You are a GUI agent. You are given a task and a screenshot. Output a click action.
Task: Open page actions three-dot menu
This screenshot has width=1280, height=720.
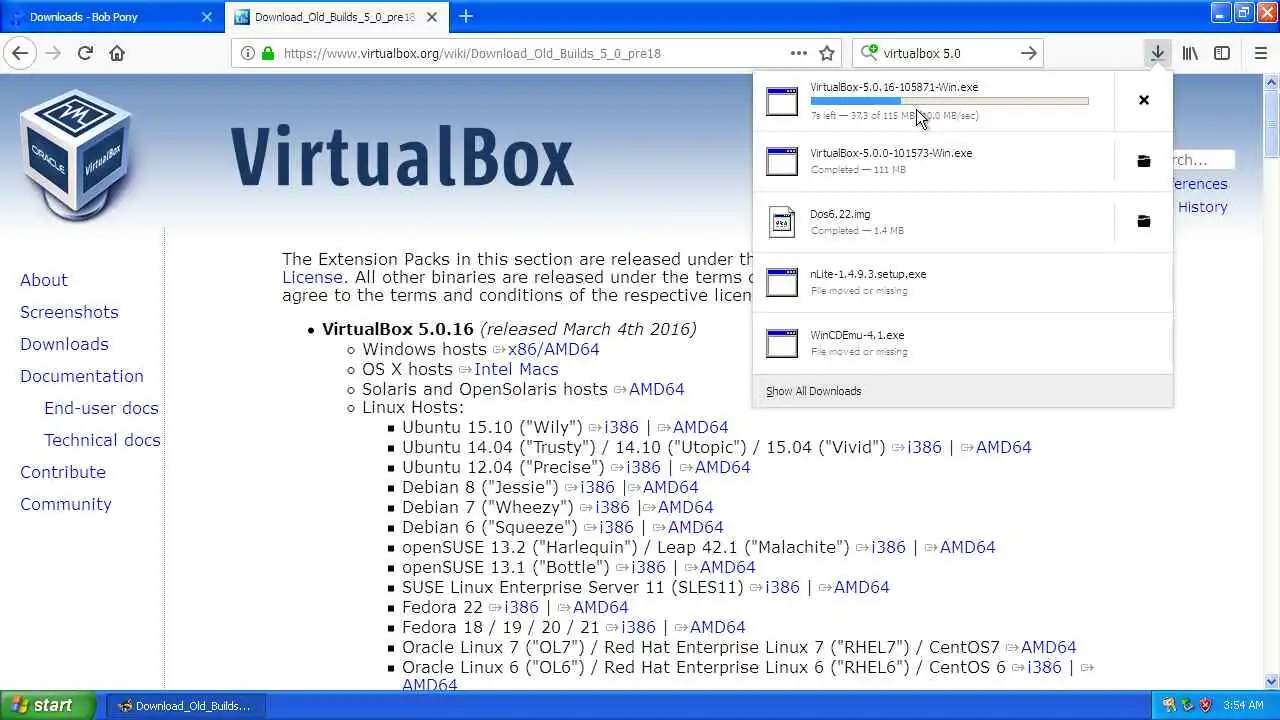(798, 53)
